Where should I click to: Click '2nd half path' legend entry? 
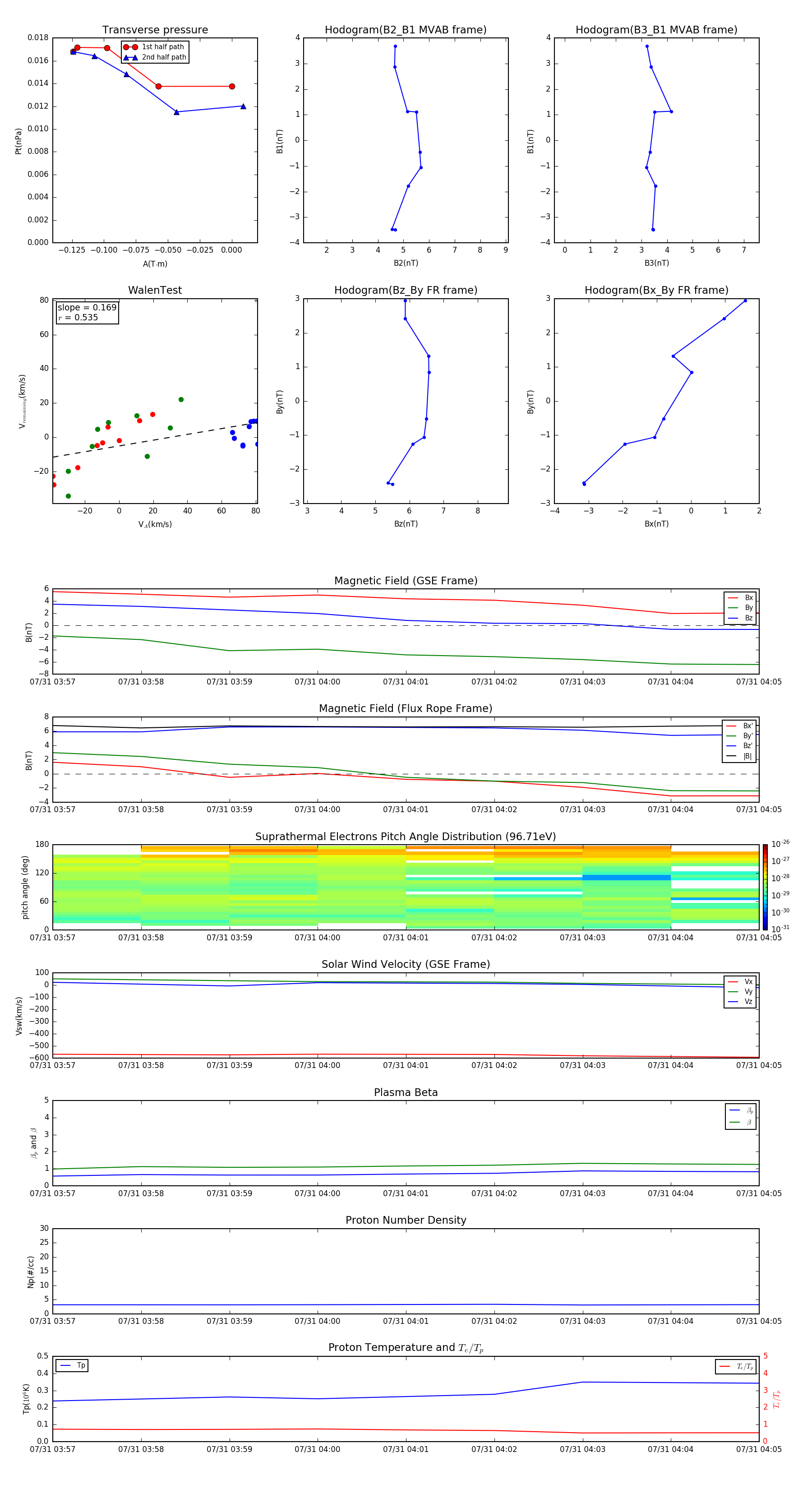point(155,57)
